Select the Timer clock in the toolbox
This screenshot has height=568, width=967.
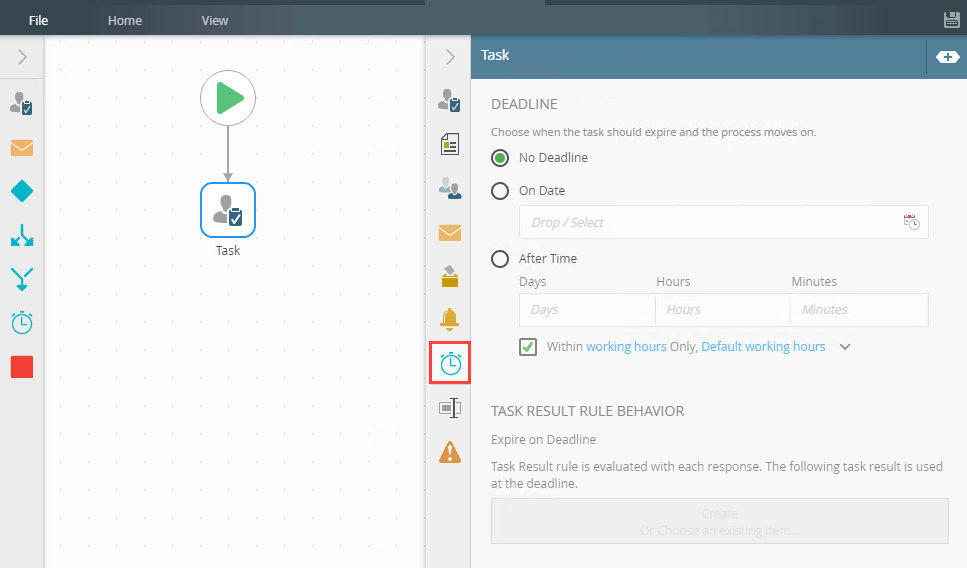pos(22,323)
